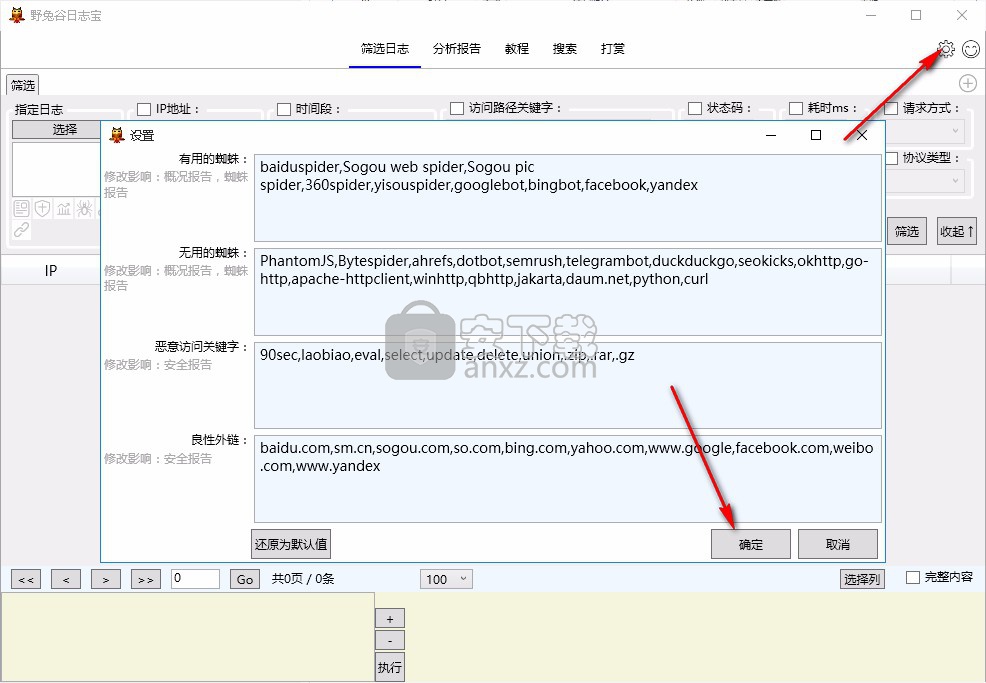Enable the 耗时ms checkbox
986x683 pixels.
(x=796, y=108)
